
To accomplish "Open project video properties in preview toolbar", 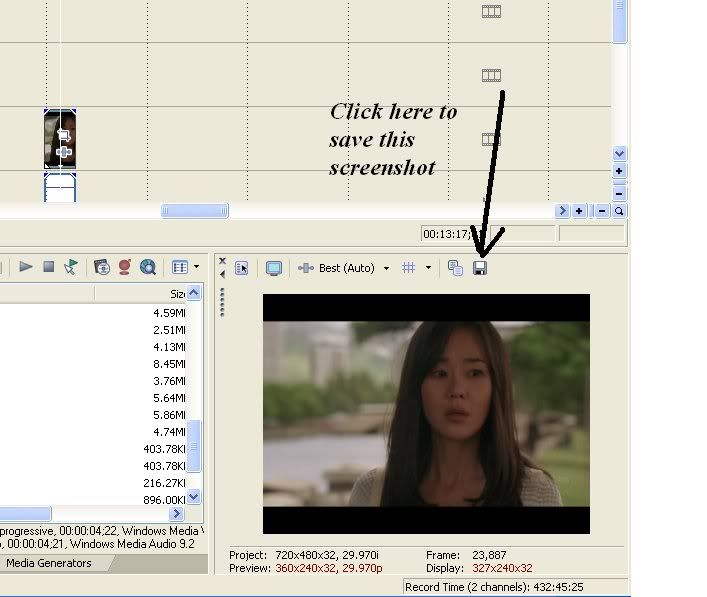I will tap(242, 268).
